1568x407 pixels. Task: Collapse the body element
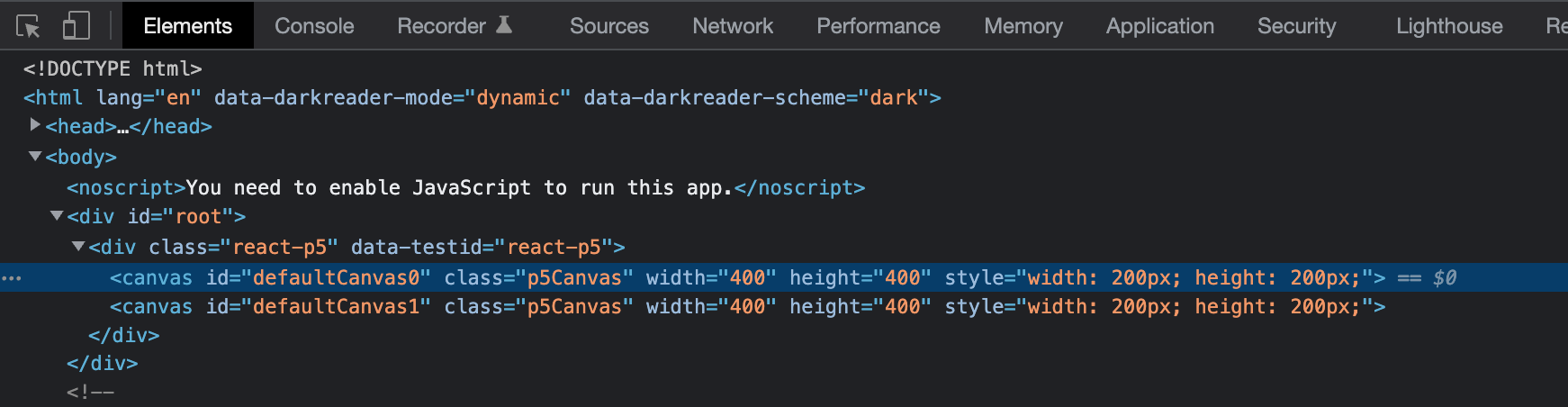(x=35, y=156)
